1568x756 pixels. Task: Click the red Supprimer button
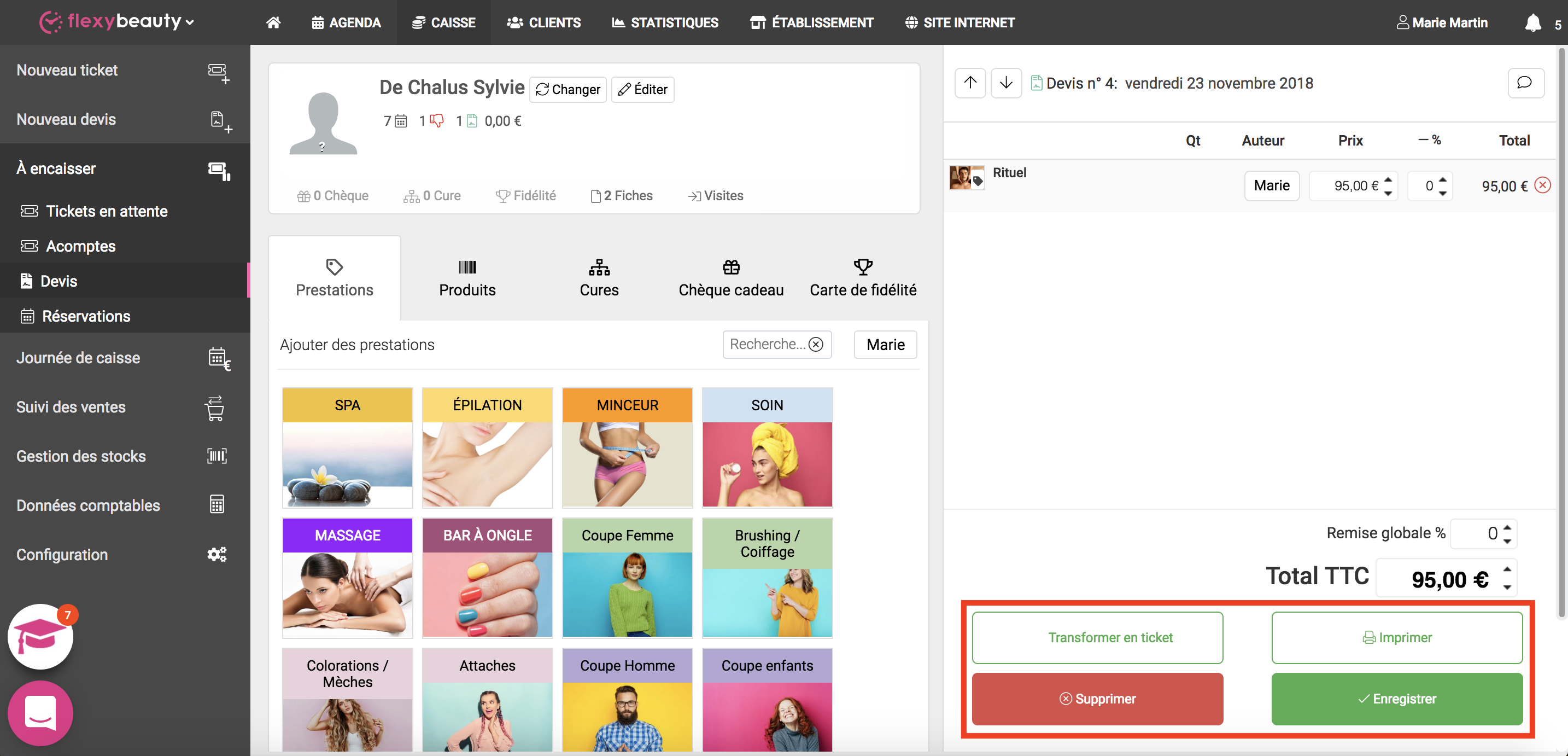point(1097,698)
